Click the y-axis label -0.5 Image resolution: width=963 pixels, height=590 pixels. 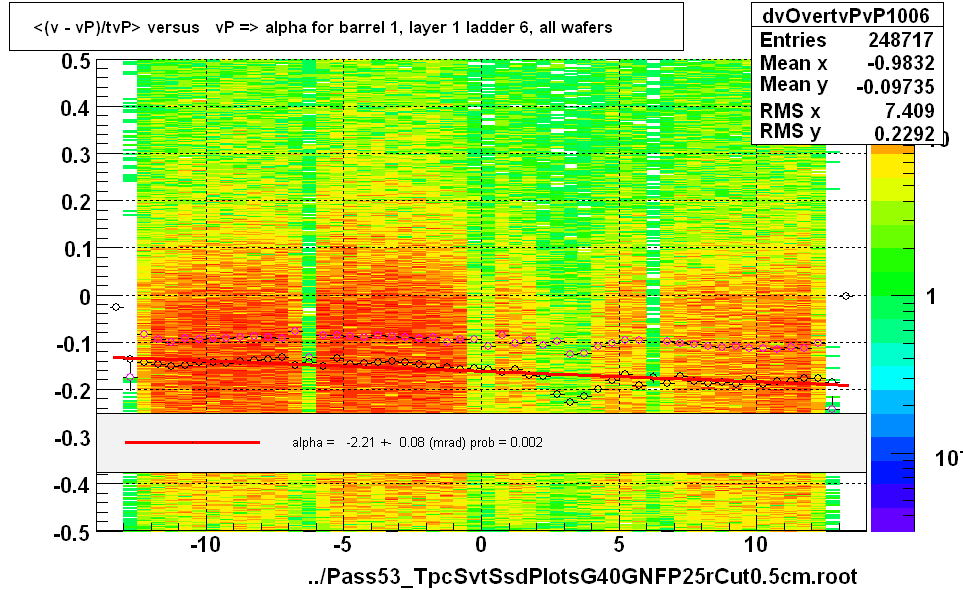72,532
